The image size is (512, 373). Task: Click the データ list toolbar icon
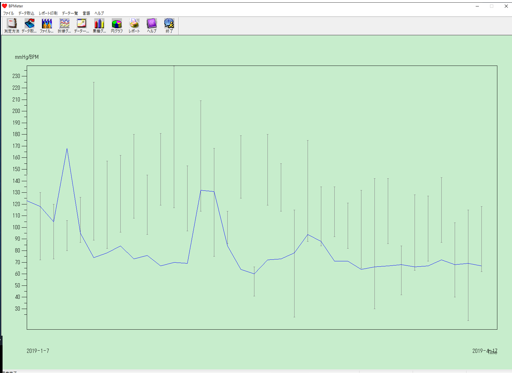(82, 25)
